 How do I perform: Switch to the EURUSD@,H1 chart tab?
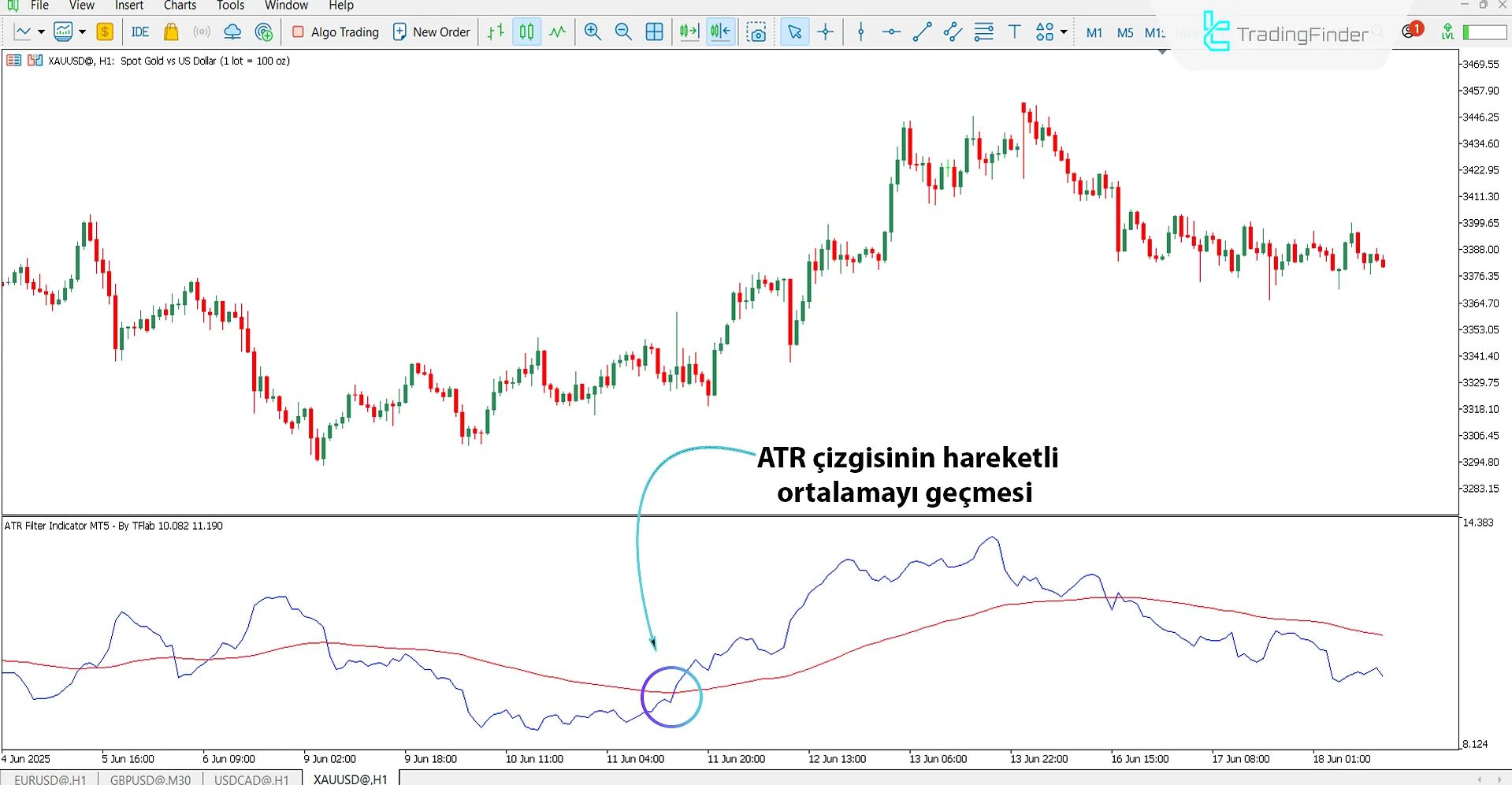(x=50, y=779)
